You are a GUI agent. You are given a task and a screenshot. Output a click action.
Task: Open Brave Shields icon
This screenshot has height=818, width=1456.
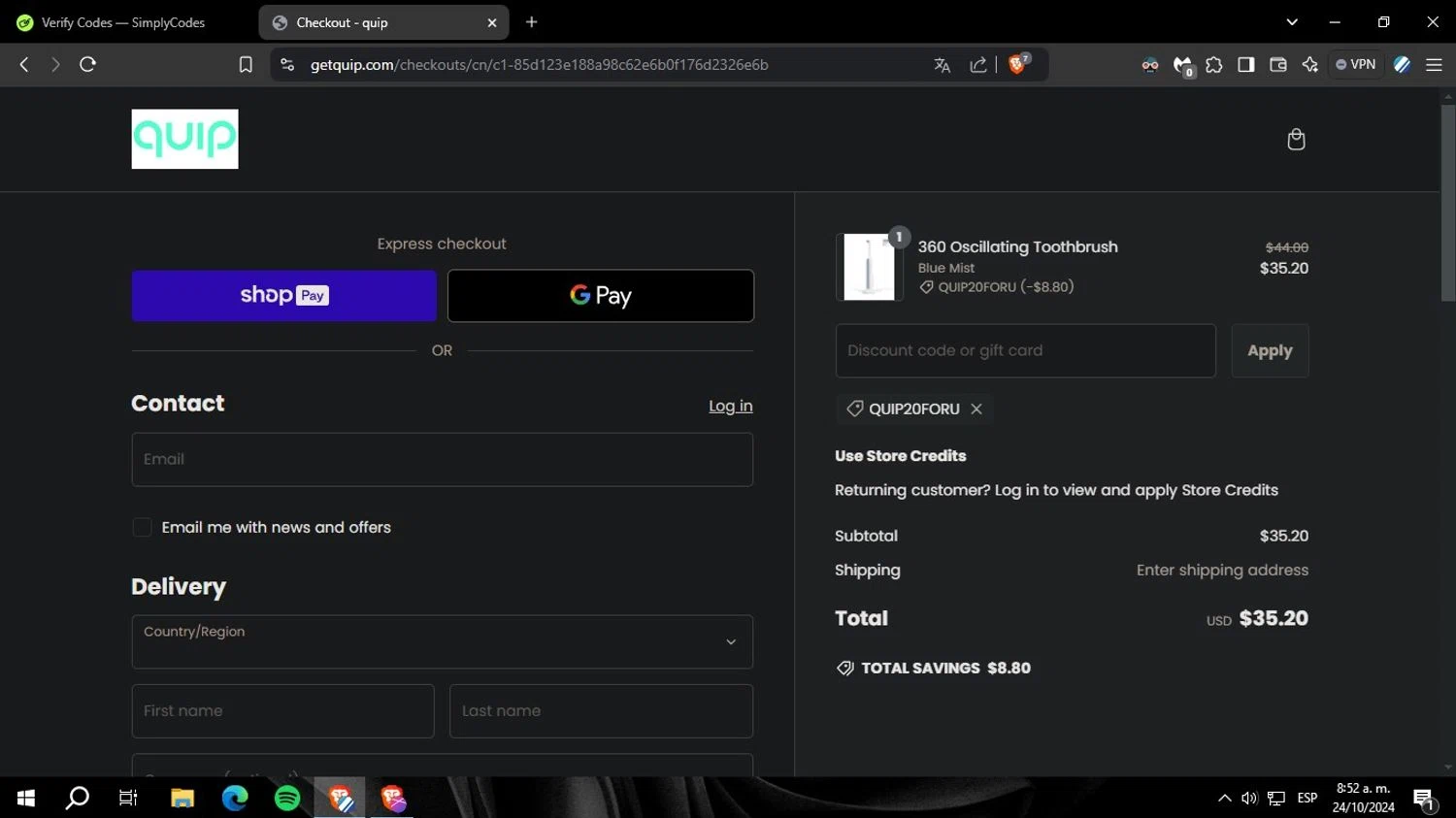coord(1018,64)
